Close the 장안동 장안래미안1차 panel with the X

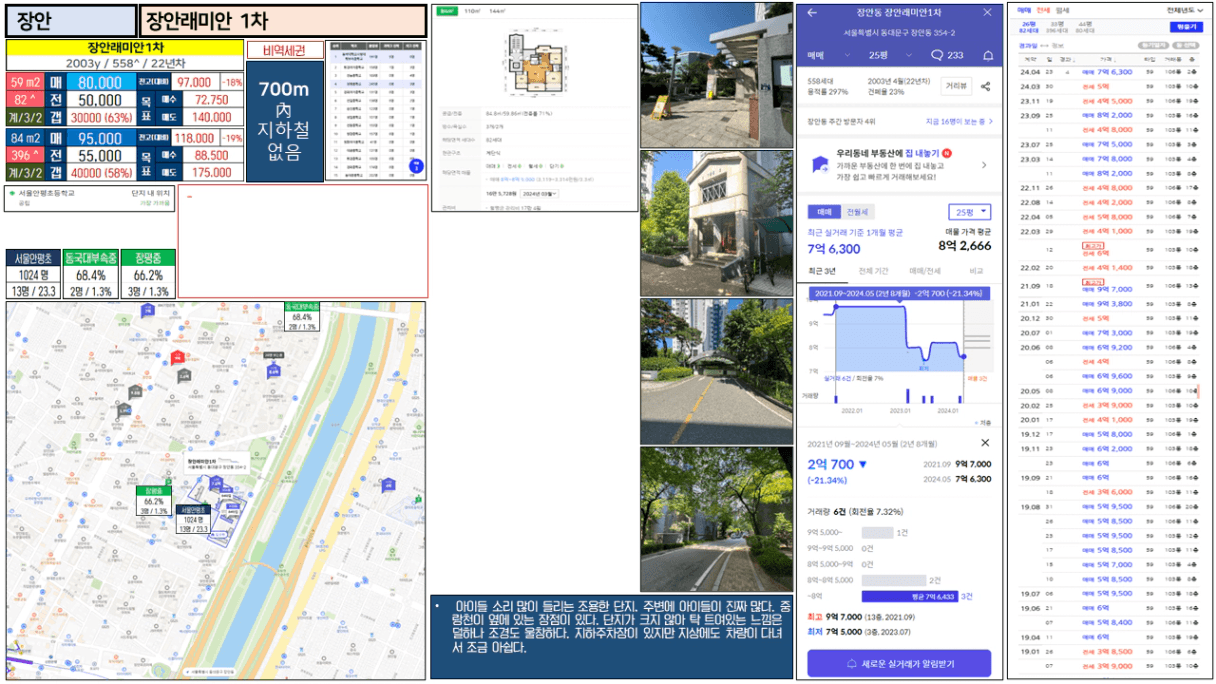[x=987, y=13]
